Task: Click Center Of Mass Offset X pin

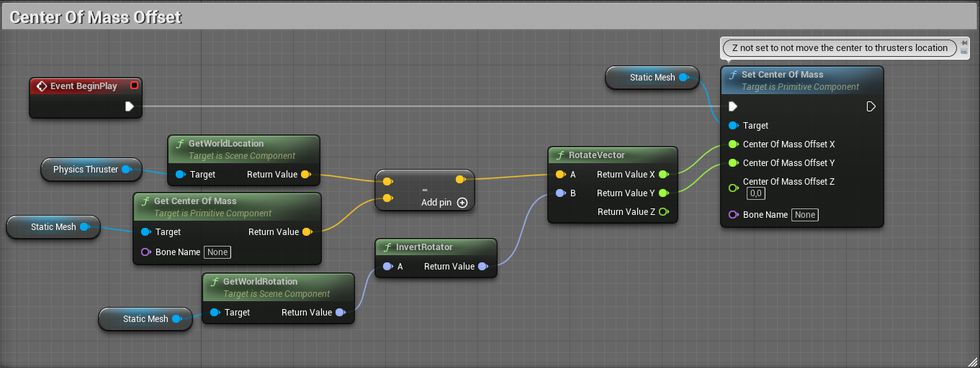Action: tap(733, 144)
